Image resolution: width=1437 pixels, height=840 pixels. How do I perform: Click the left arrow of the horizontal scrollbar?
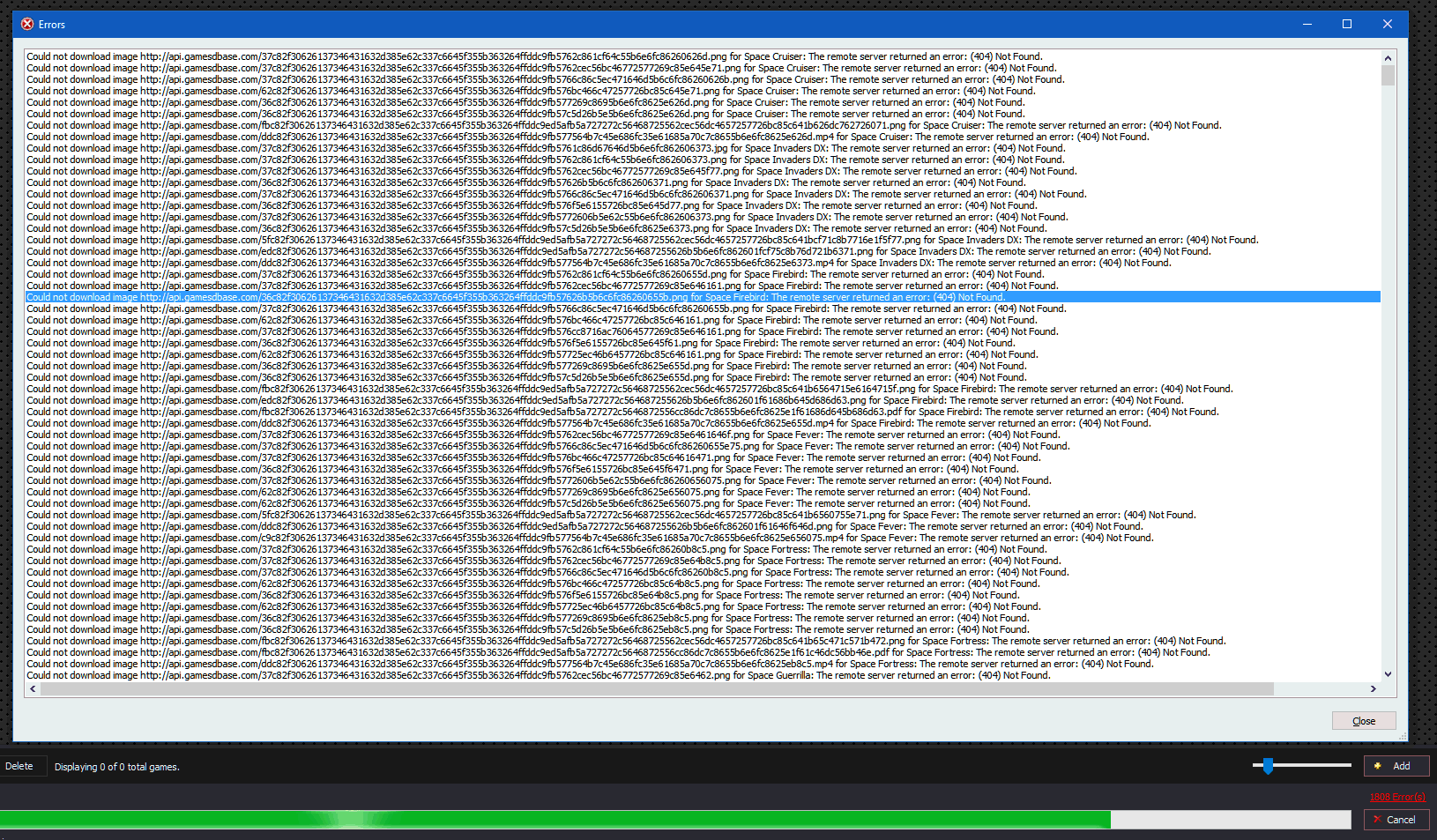[x=33, y=688]
